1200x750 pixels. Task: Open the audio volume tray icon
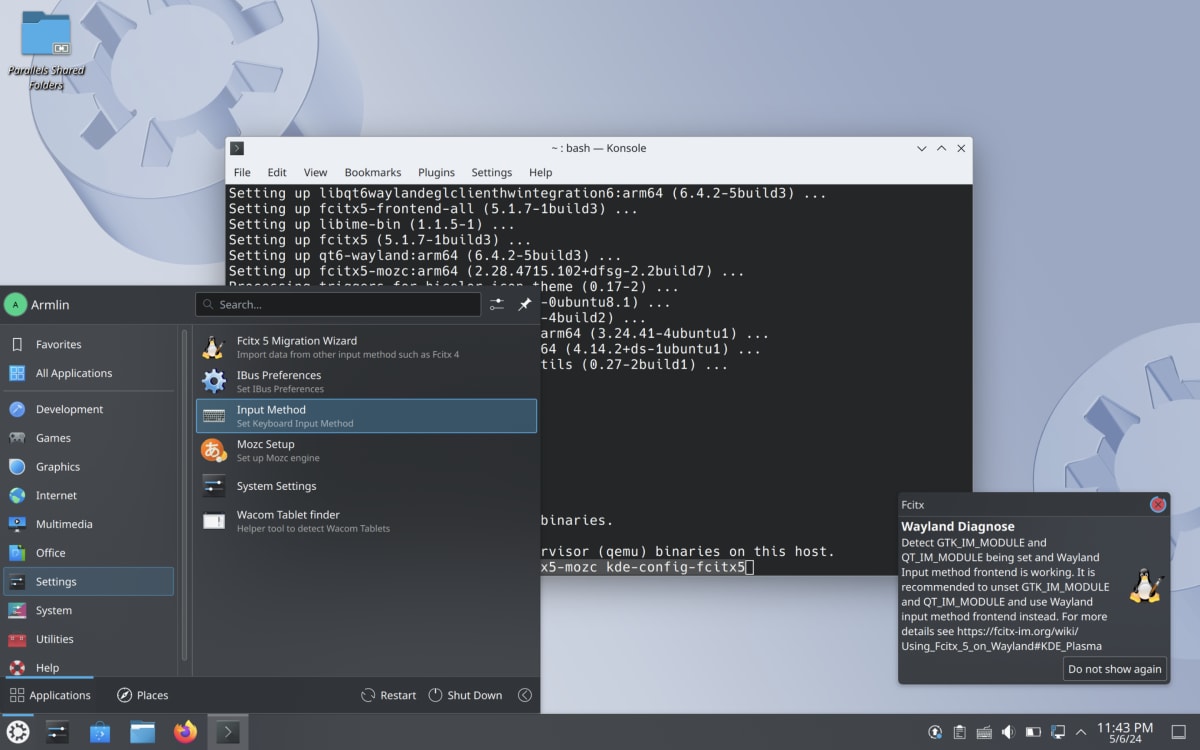coord(1008,732)
